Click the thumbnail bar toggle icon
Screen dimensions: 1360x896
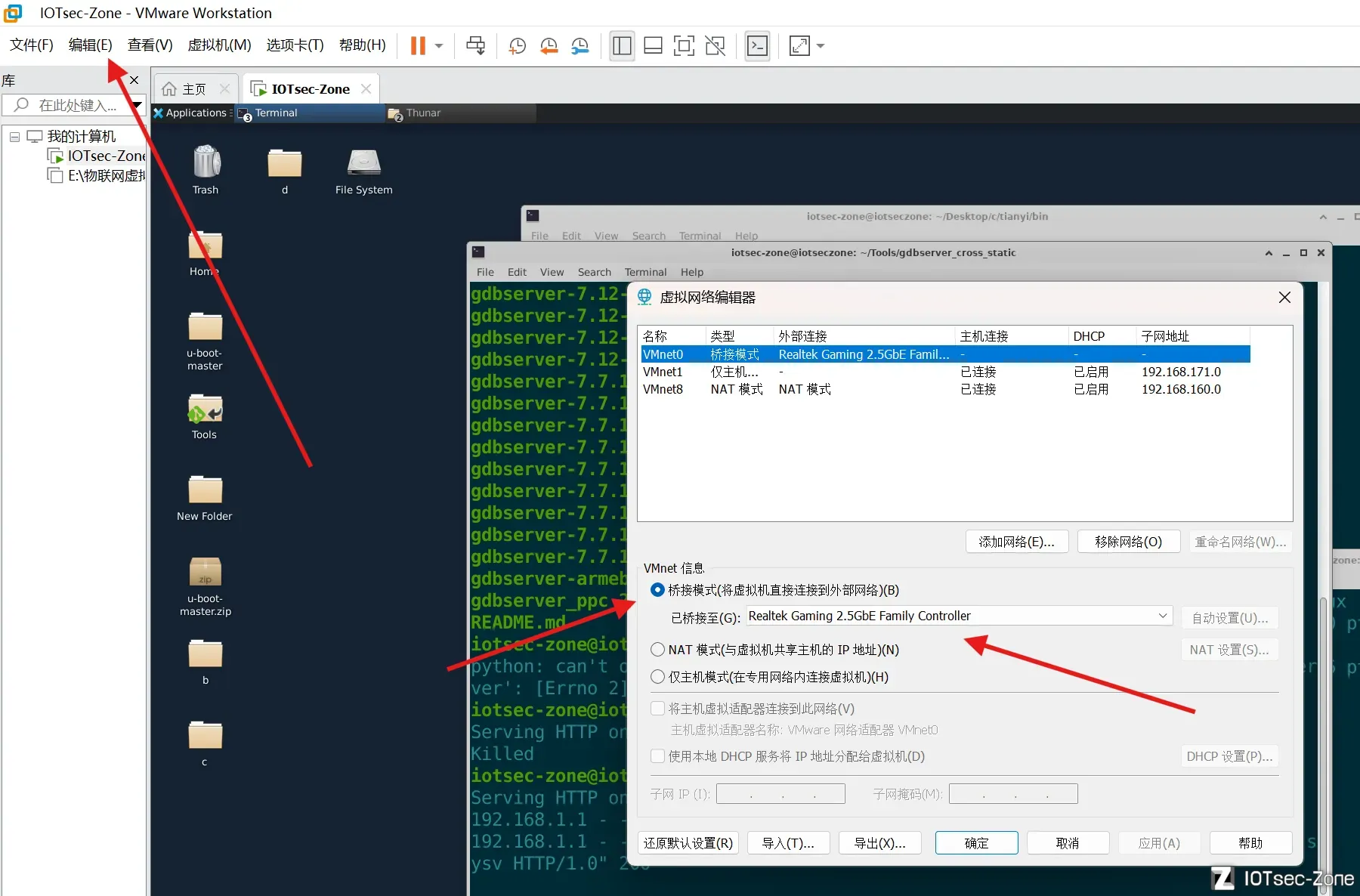(653, 46)
